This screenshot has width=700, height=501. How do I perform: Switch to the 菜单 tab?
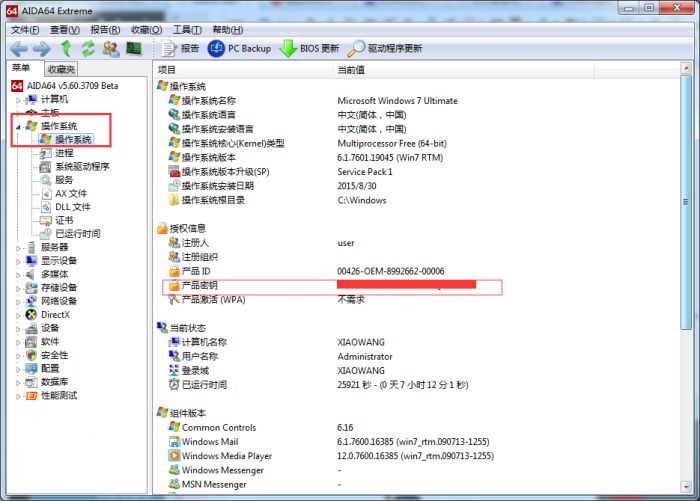[21, 68]
